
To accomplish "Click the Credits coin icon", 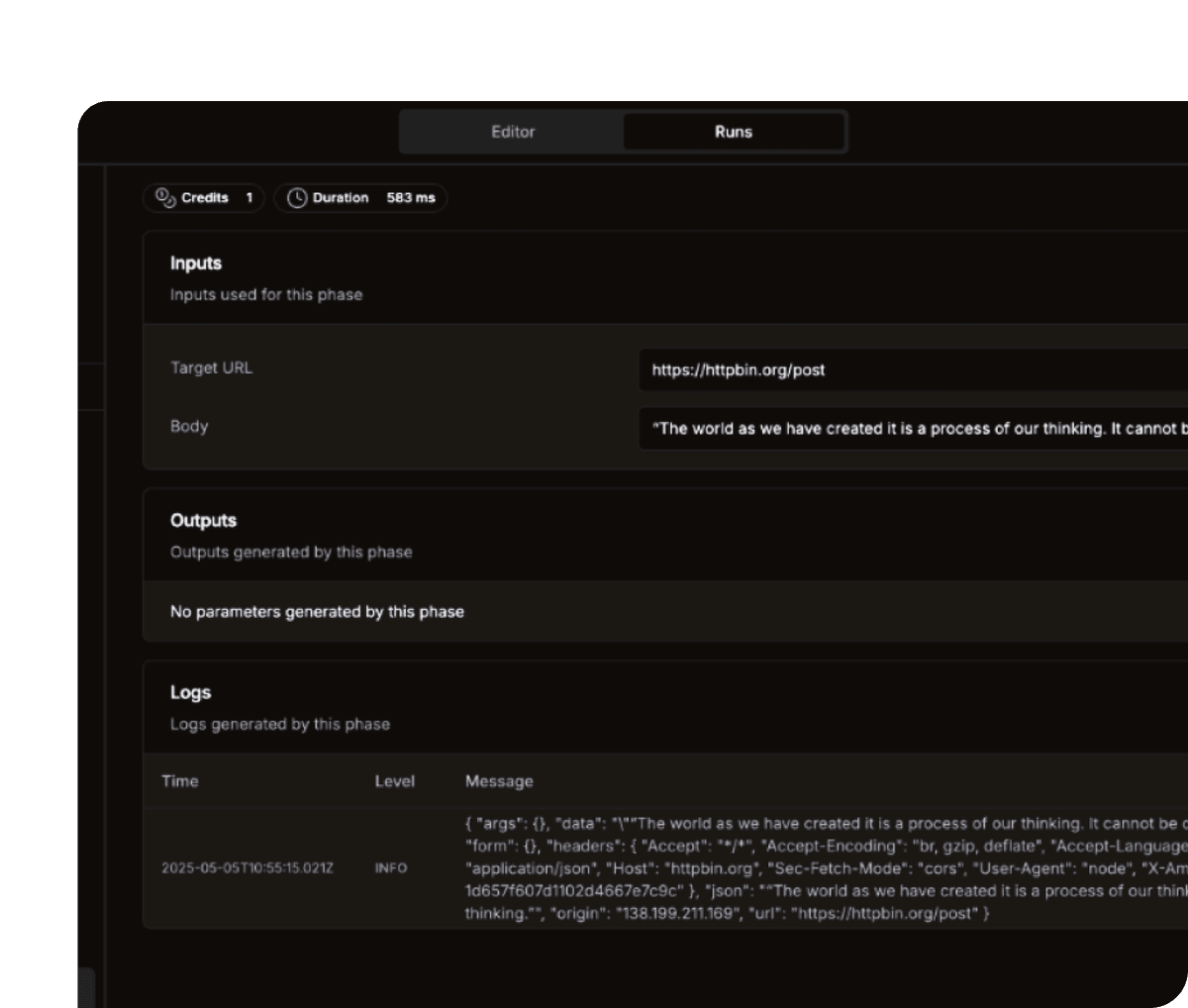I will point(165,198).
